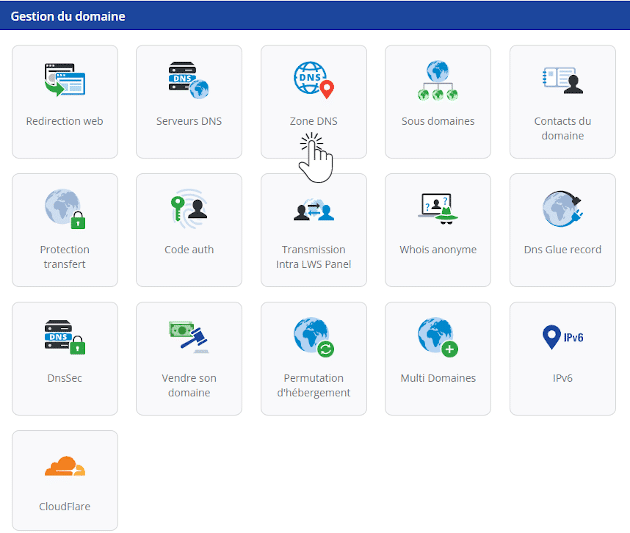Open the Whois anonyme icon
The height and width of the screenshot is (533, 630).
[x=437, y=208]
